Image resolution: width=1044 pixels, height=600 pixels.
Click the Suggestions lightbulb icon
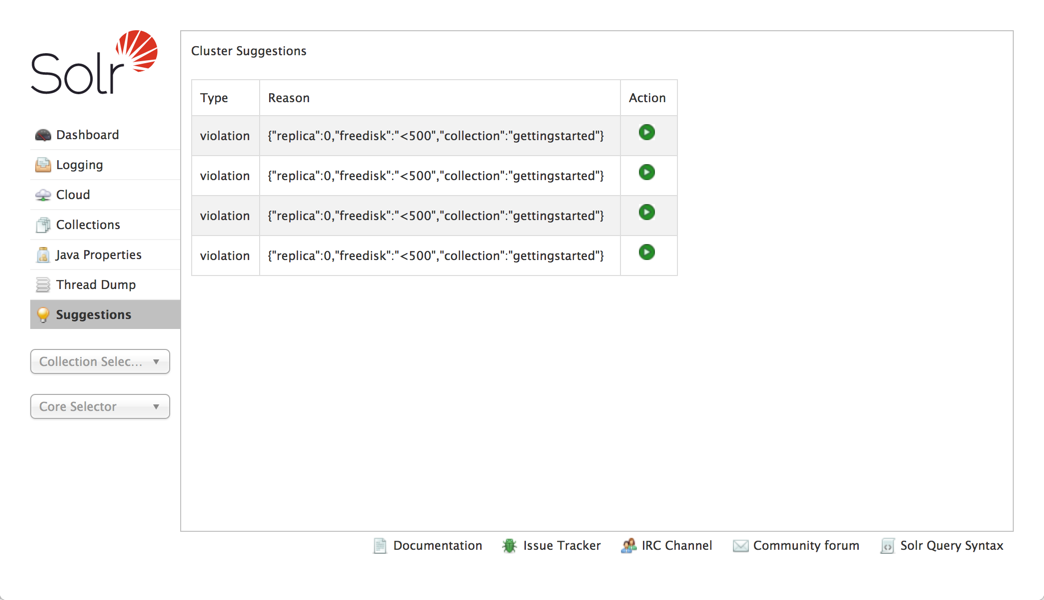click(x=43, y=315)
